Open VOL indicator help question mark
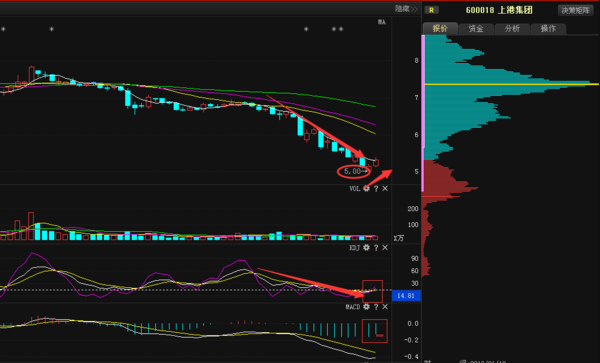Screen dimensions: 600x363 (x=376, y=189)
